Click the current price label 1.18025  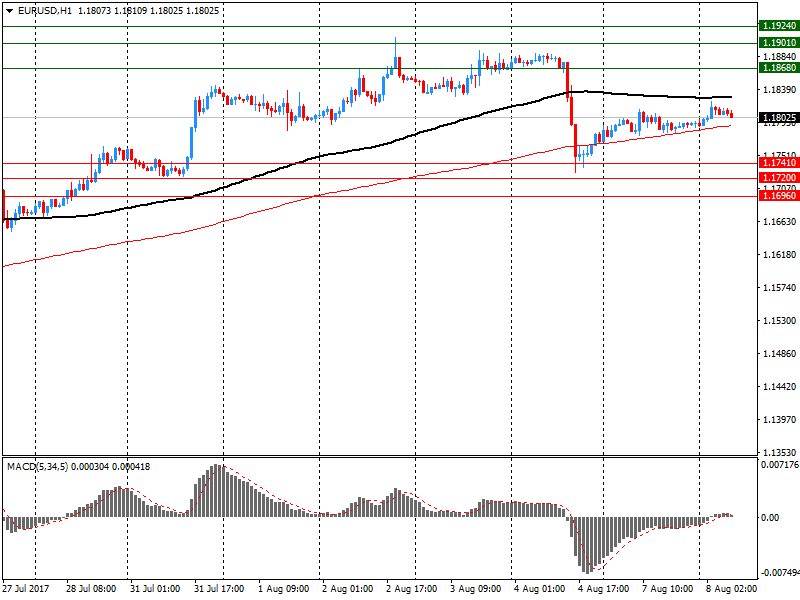(x=779, y=118)
